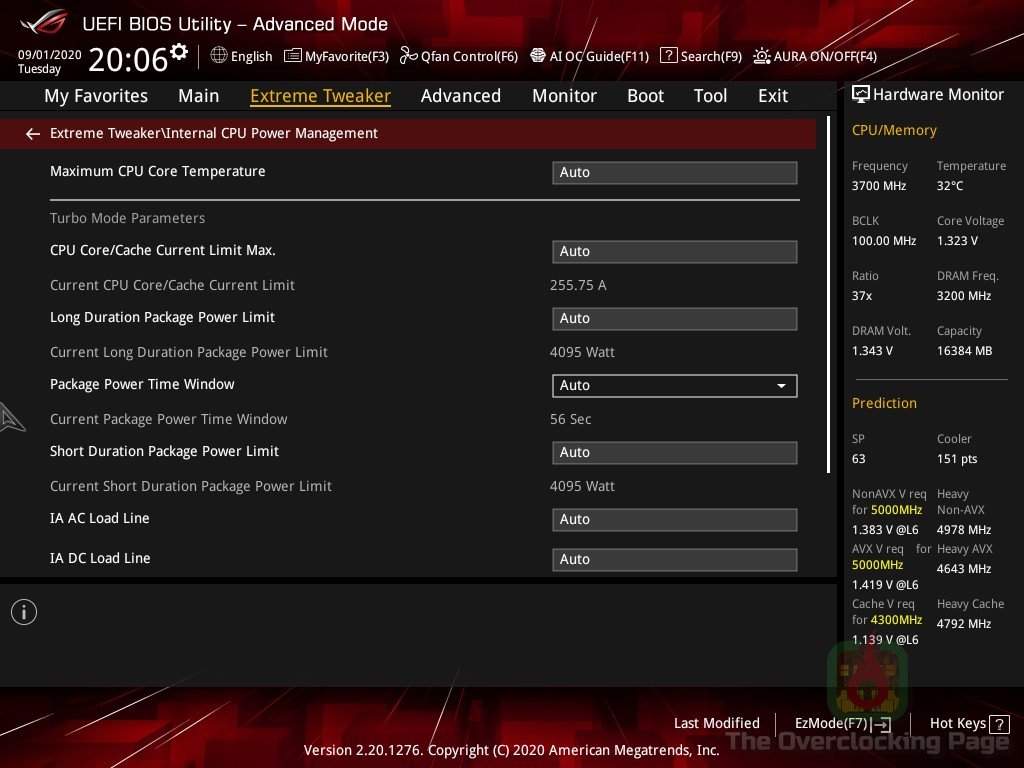The width and height of the screenshot is (1024, 768).
Task: Select the Short Duration Package Power Limit field
Action: point(674,452)
